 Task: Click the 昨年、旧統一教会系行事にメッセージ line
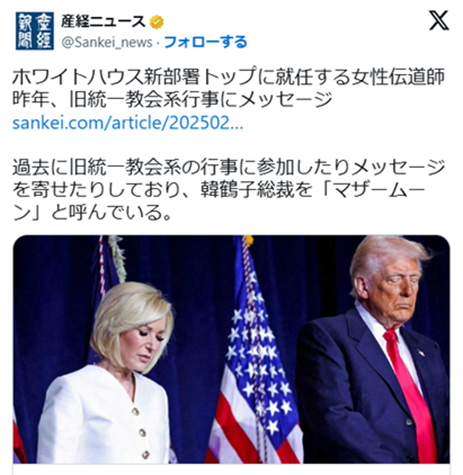172,99
